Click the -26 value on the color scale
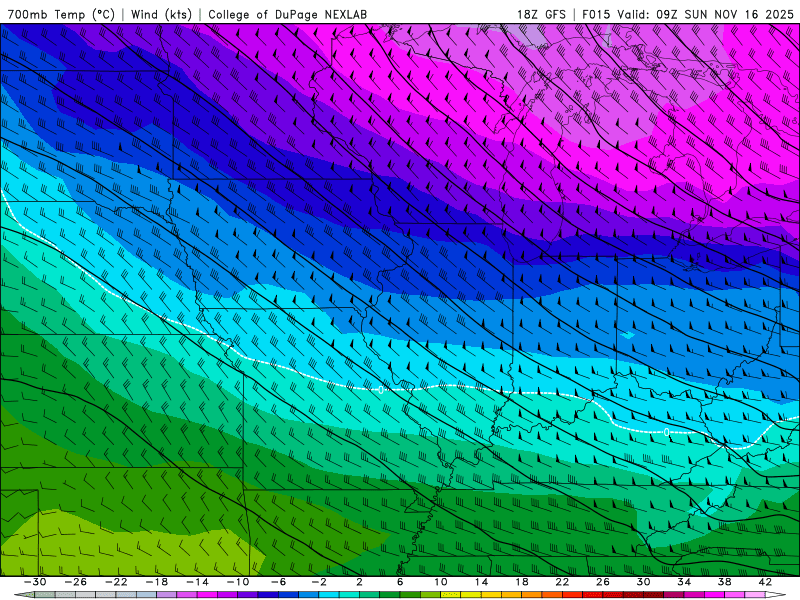Screen dimensions: 800x600 [x=76, y=582]
